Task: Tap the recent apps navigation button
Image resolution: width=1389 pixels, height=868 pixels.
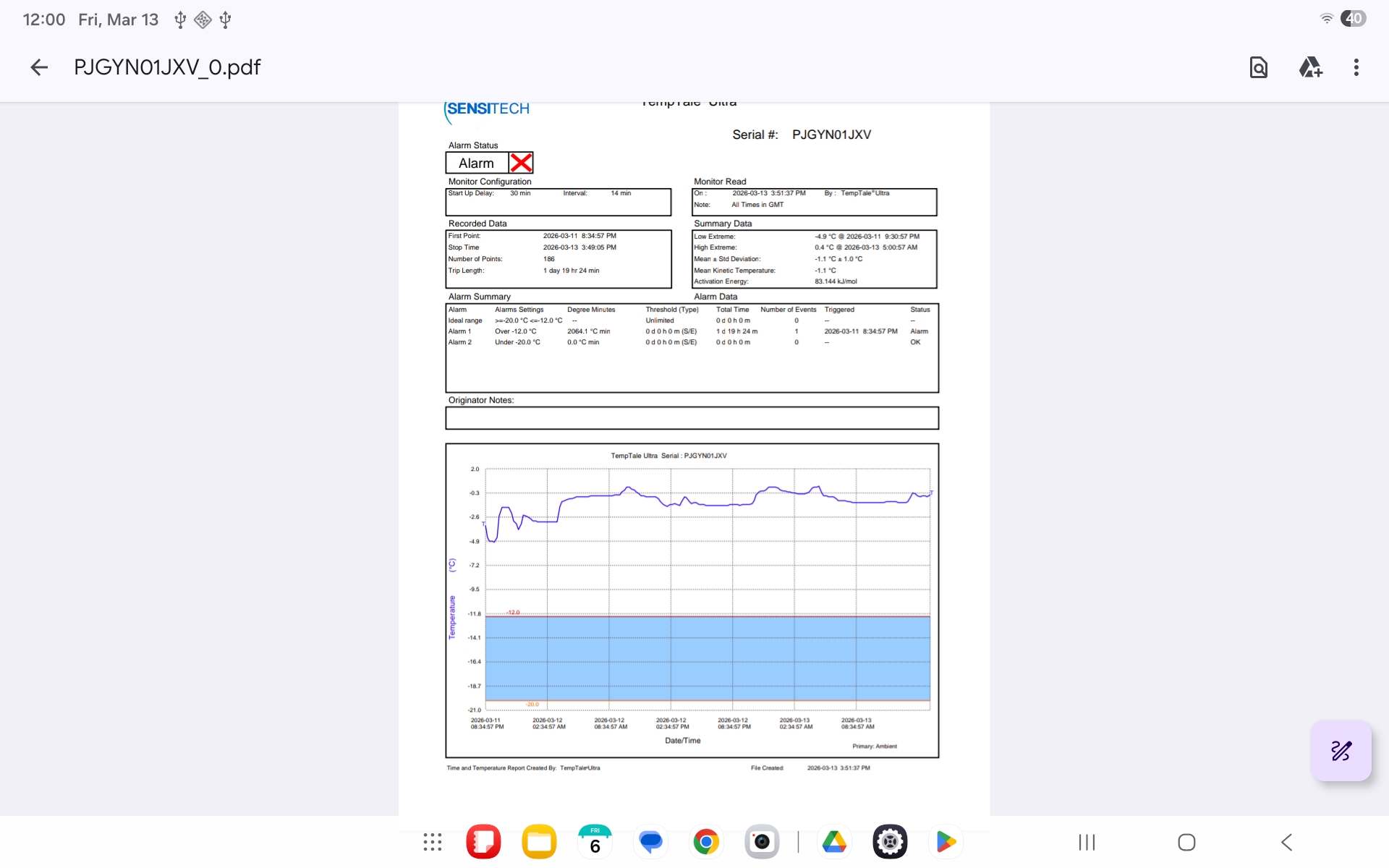Action: [x=1087, y=842]
